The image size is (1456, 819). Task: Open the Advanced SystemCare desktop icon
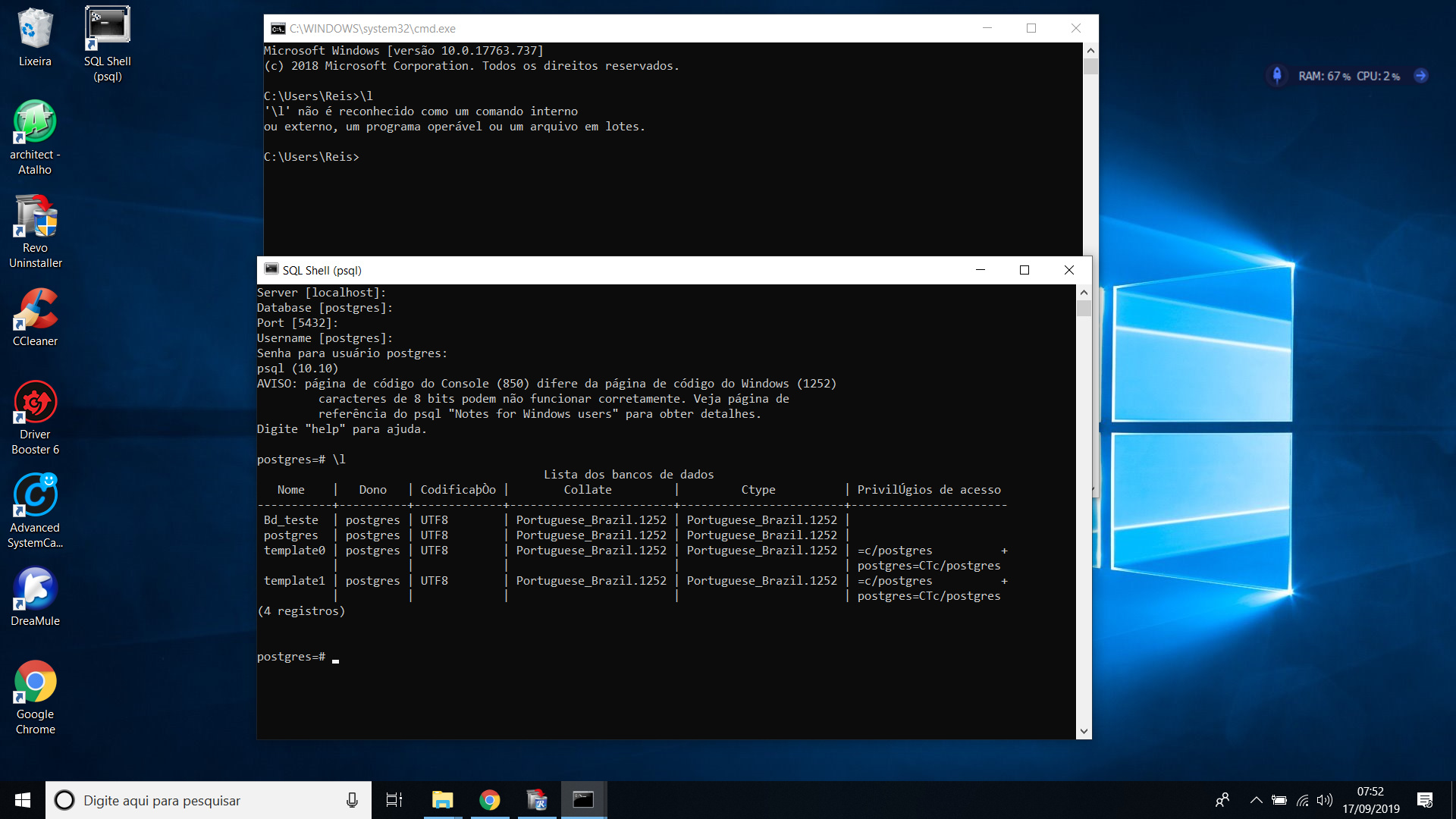35,496
